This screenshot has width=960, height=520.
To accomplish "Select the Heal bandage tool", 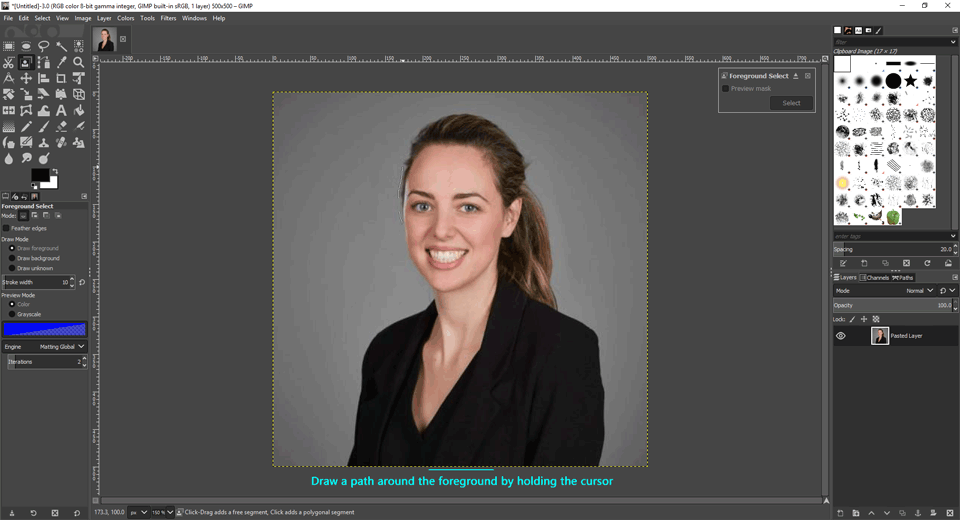I will 61,143.
